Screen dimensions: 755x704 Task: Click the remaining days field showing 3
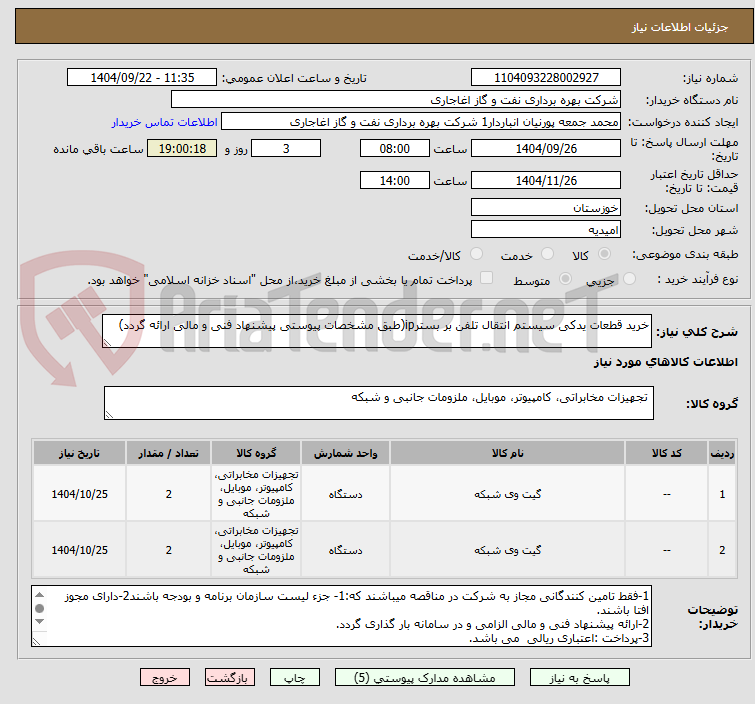pos(286,148)
